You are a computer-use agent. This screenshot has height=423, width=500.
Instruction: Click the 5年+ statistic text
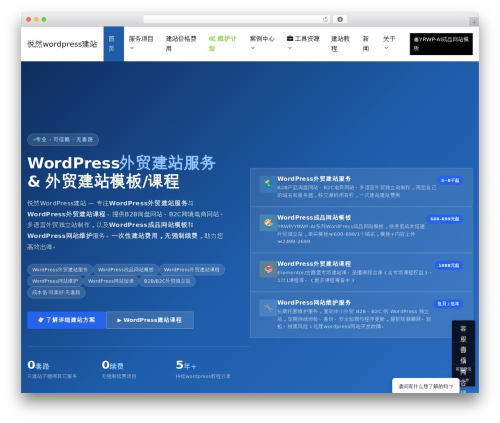[x=186, y=365]
